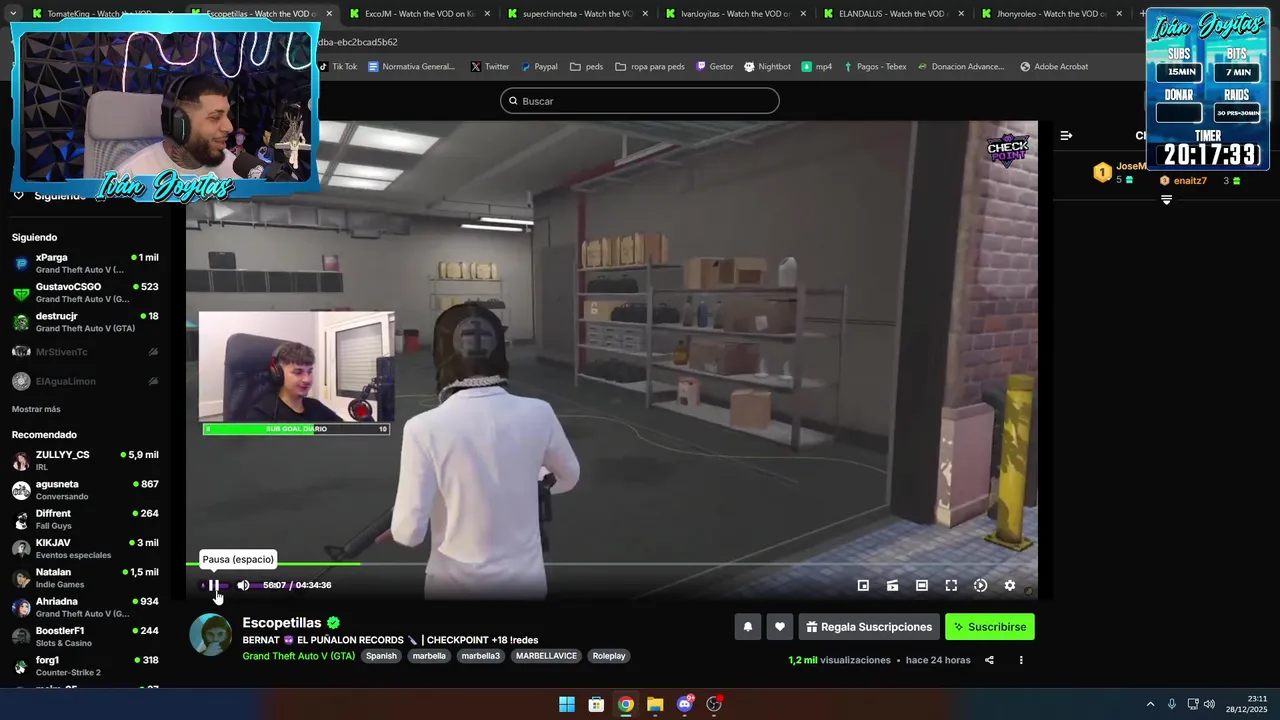Open Escopetillas channel avatar
This screenshot has width=1280, height=720.
point(211,635)
